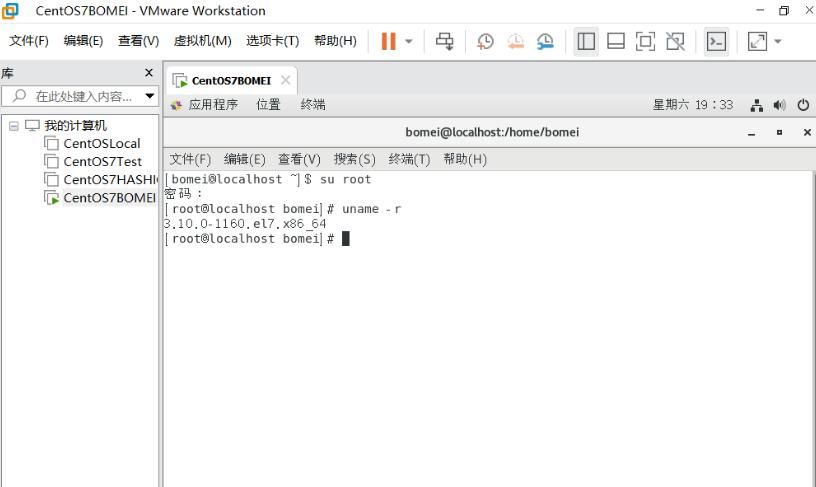816x487 pixels.
Task: Click the terminal title bomei@localhost:/home/bomei
Action: click(x=492, y=132)
